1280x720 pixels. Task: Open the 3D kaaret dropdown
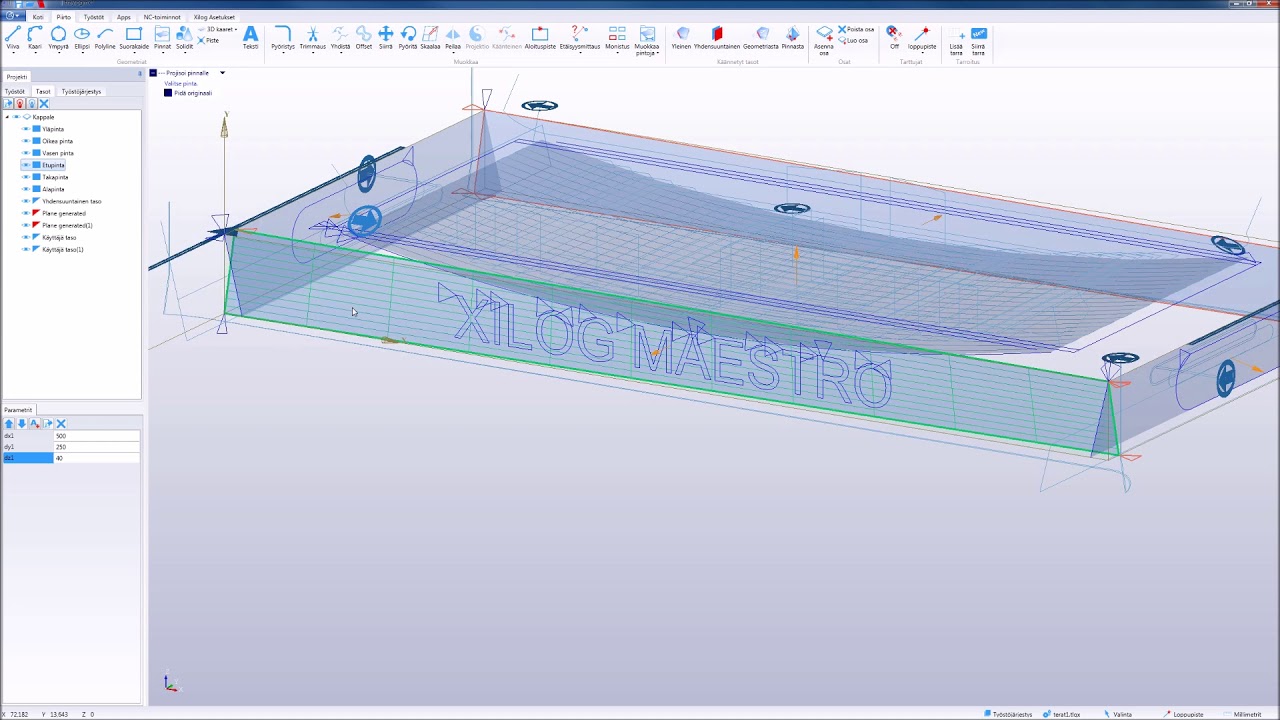(x=220, y=29)
